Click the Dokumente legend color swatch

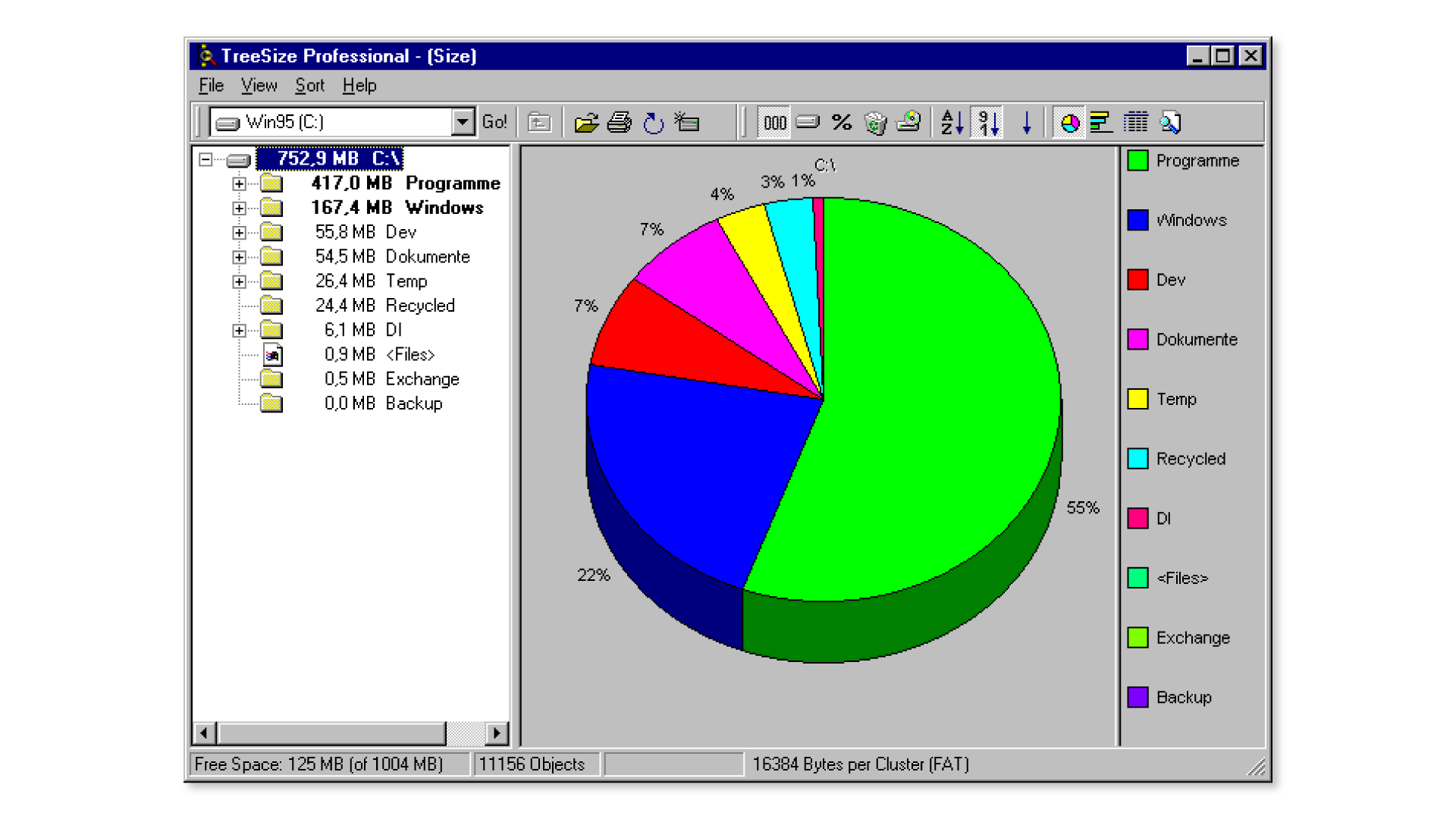1137,340
